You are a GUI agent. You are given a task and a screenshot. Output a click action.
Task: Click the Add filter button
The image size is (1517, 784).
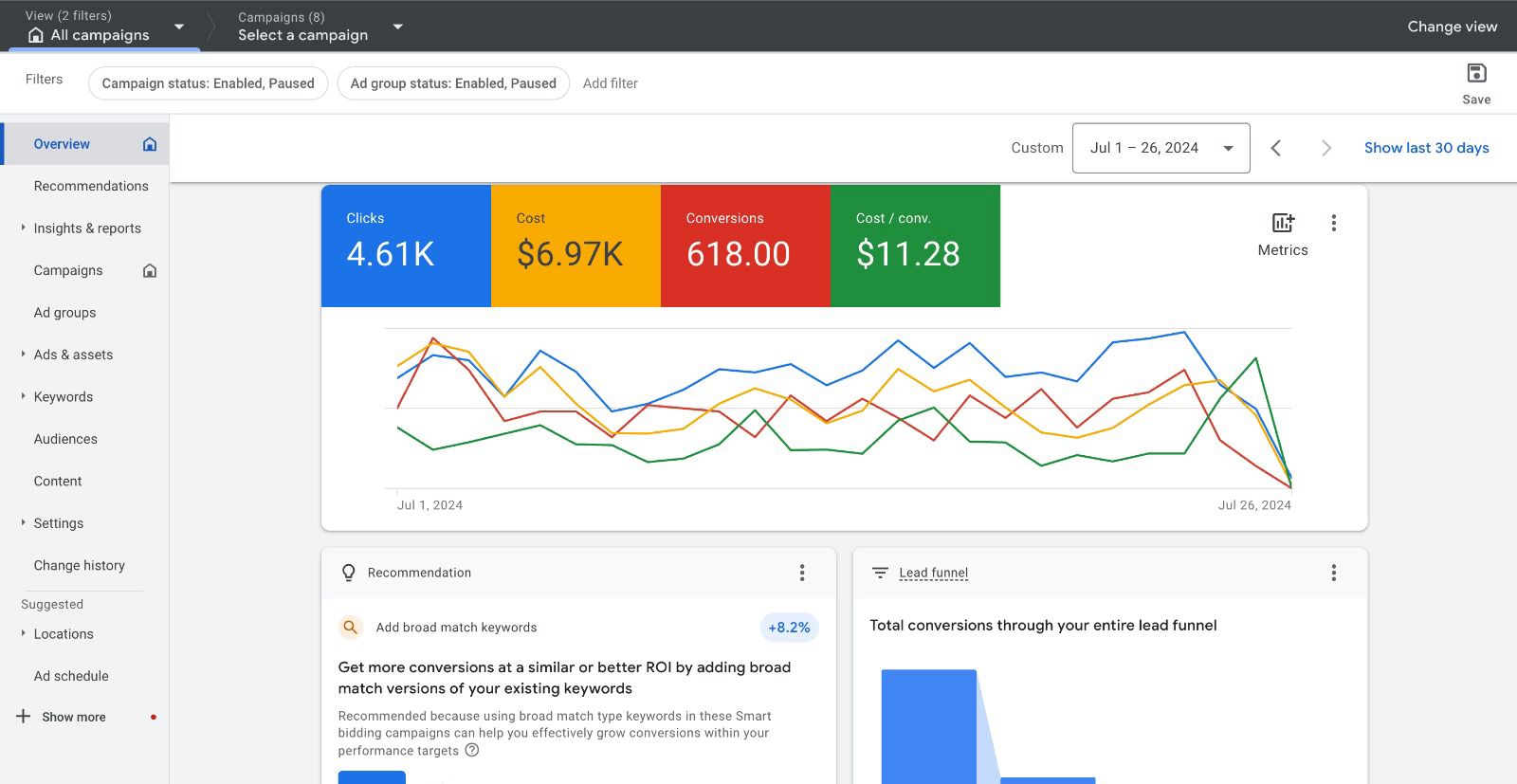pos(610,83)
